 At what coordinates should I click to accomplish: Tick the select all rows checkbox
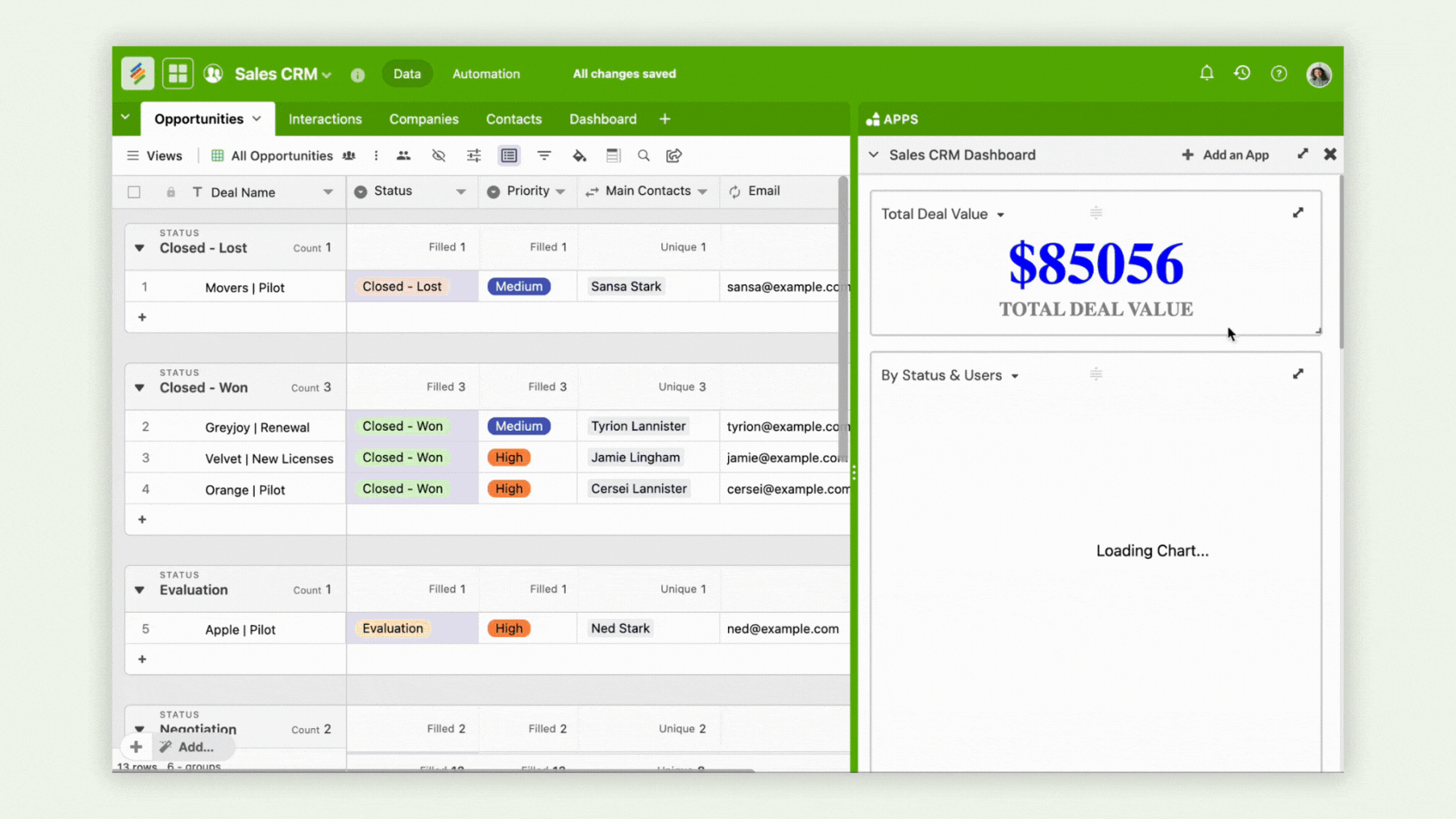[x=134, y=192]
